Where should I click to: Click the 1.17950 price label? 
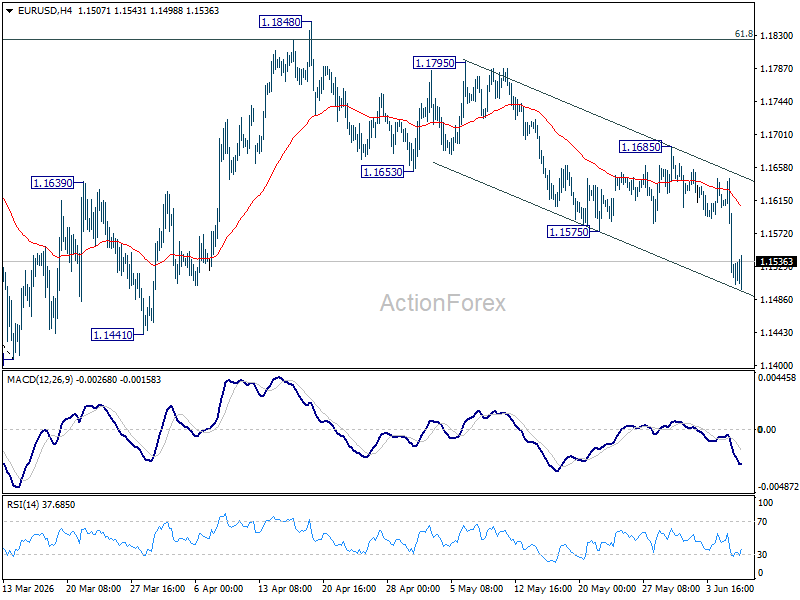point(434,63)
